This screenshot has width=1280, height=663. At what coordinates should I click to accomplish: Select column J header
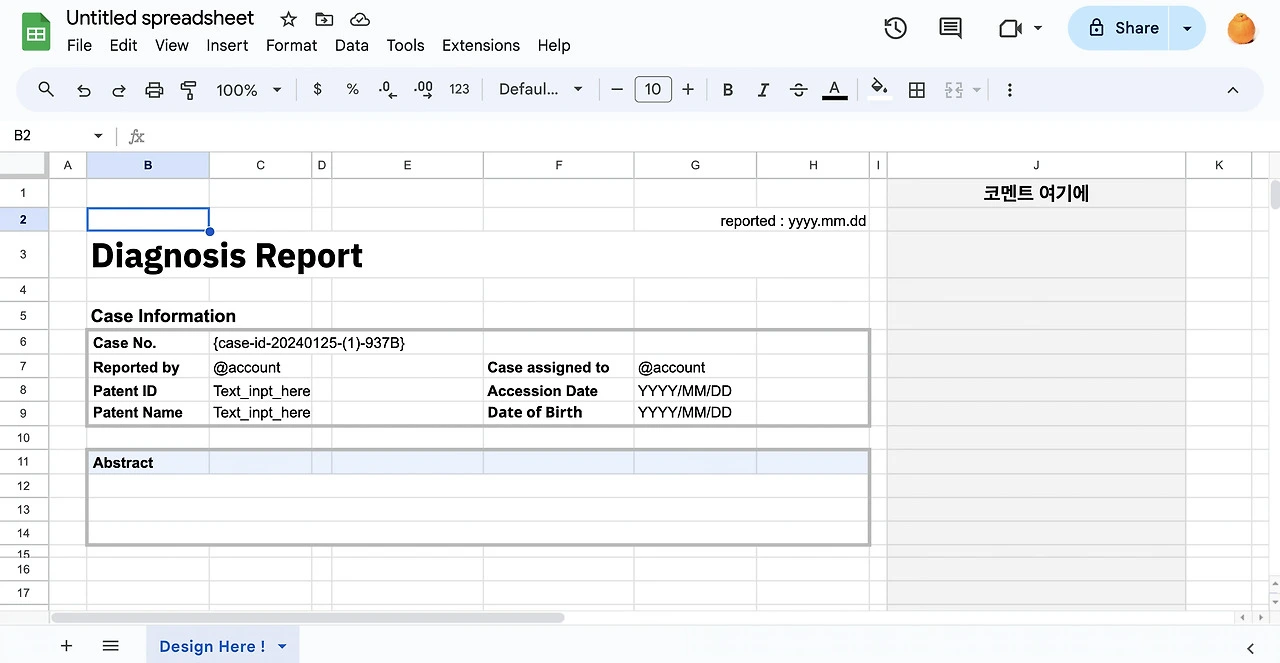pos(1036,165)
